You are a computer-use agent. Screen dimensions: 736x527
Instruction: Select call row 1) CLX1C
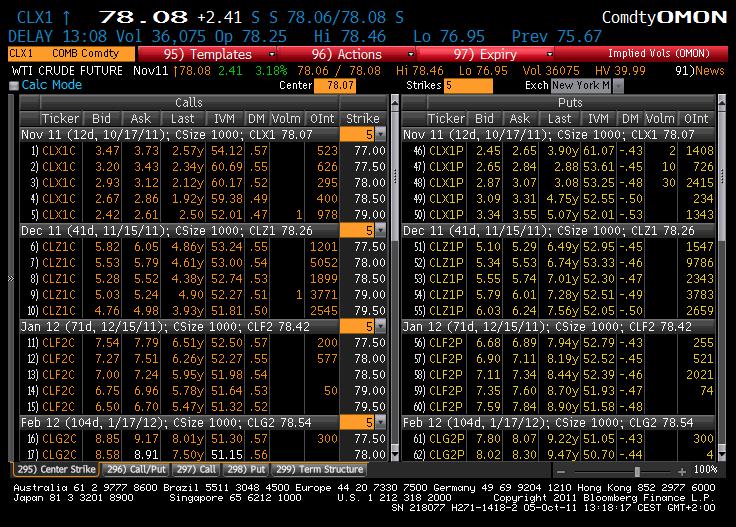[204, 151]
